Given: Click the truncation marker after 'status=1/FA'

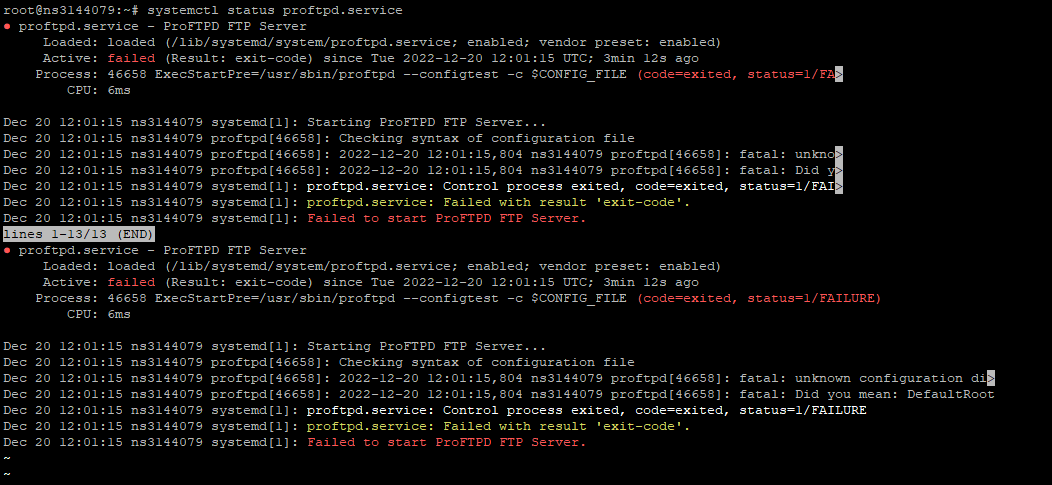Looking at the screenshot, I should pyautogui.click(x=838, y=74).
